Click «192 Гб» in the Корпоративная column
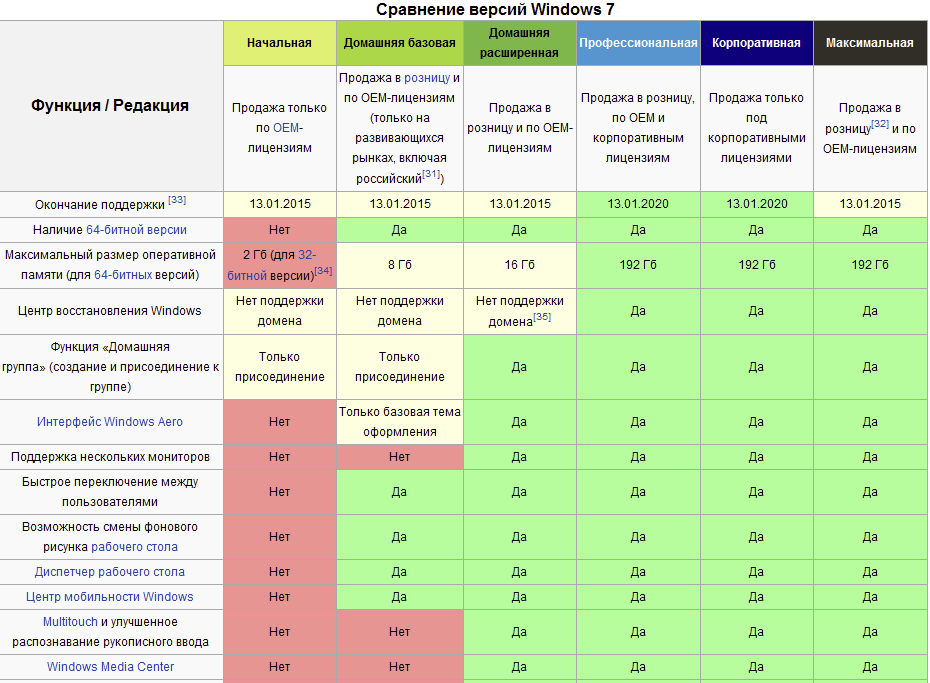 756,265
